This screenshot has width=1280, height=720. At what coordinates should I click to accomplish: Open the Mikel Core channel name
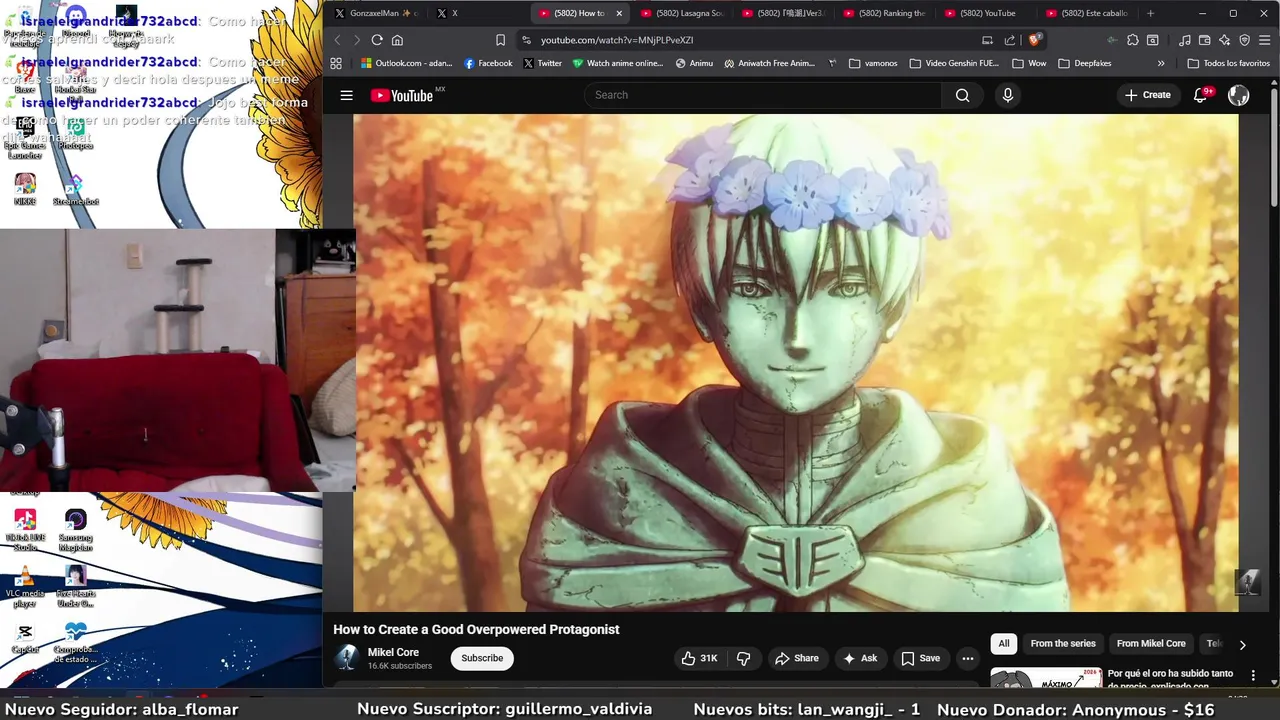point(393,652)
